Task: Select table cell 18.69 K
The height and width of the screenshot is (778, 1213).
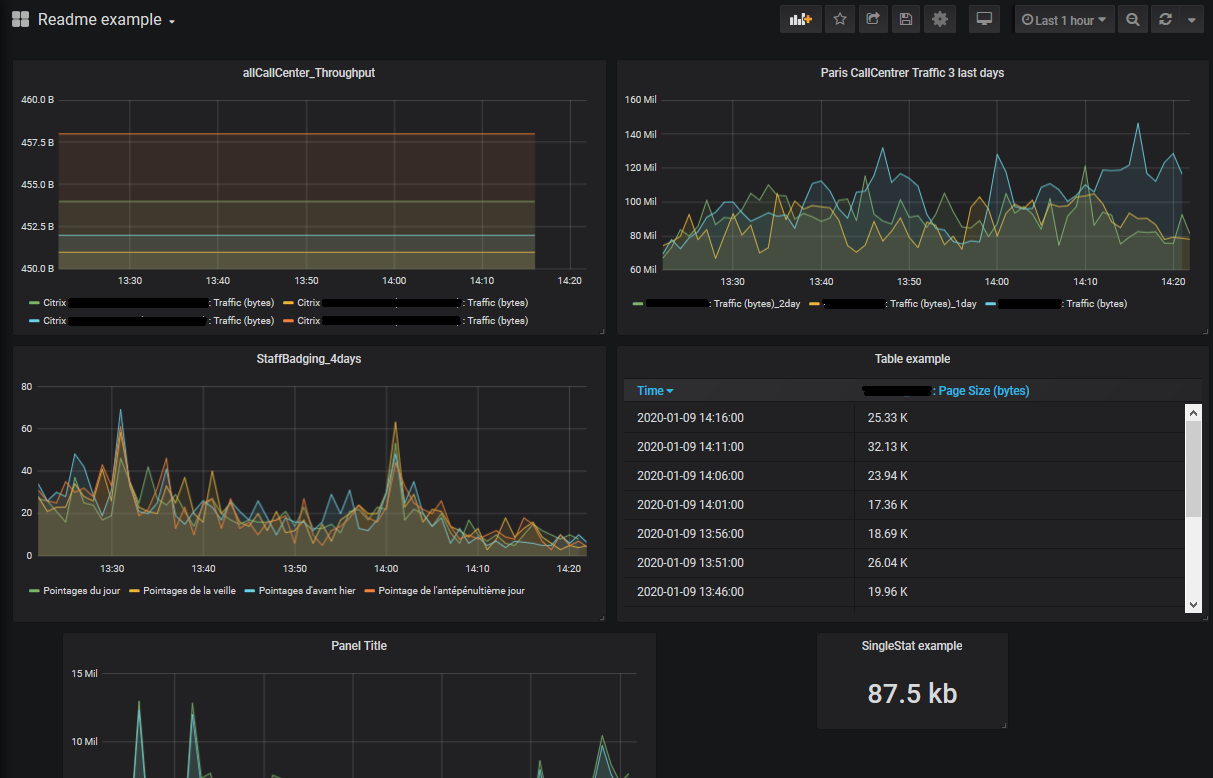Action: (x=887, y=534)
